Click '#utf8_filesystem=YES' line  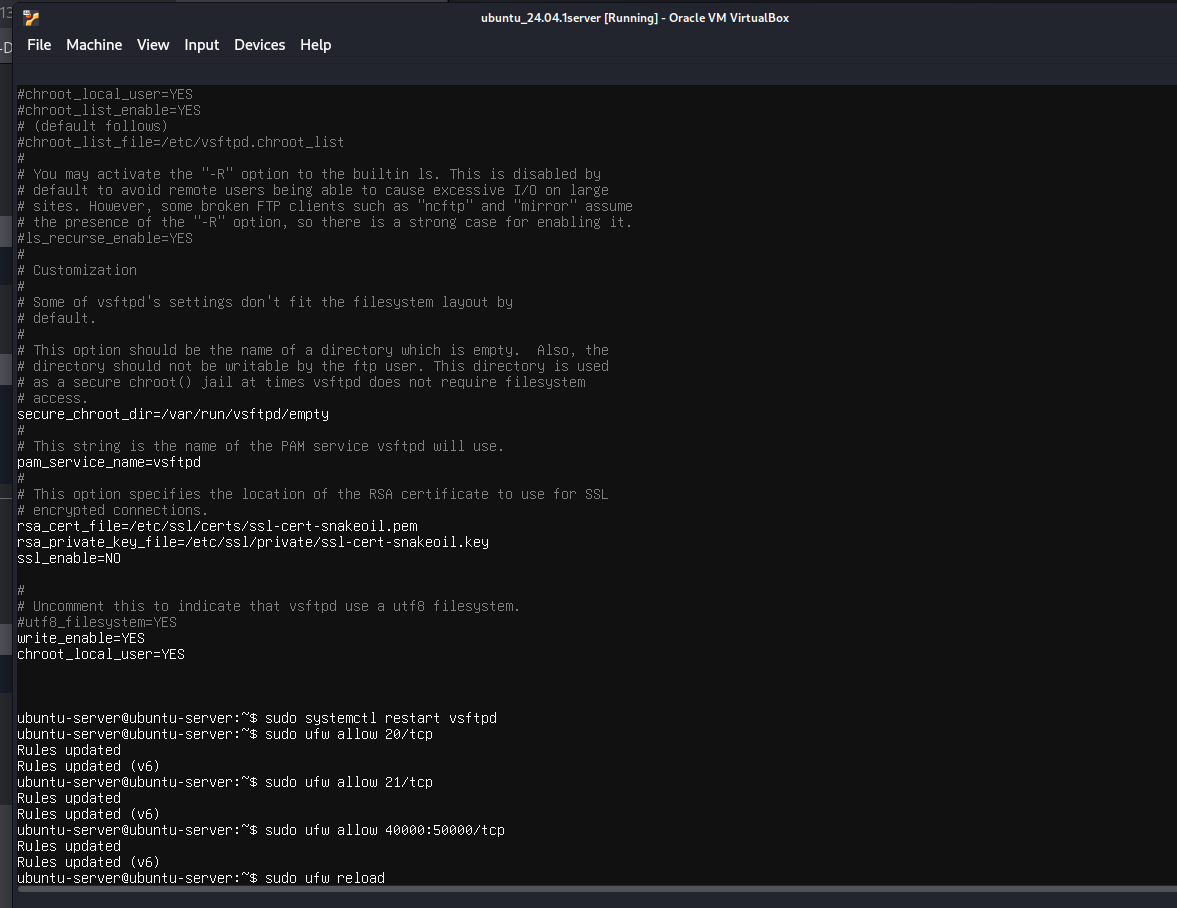click(97, 622)
